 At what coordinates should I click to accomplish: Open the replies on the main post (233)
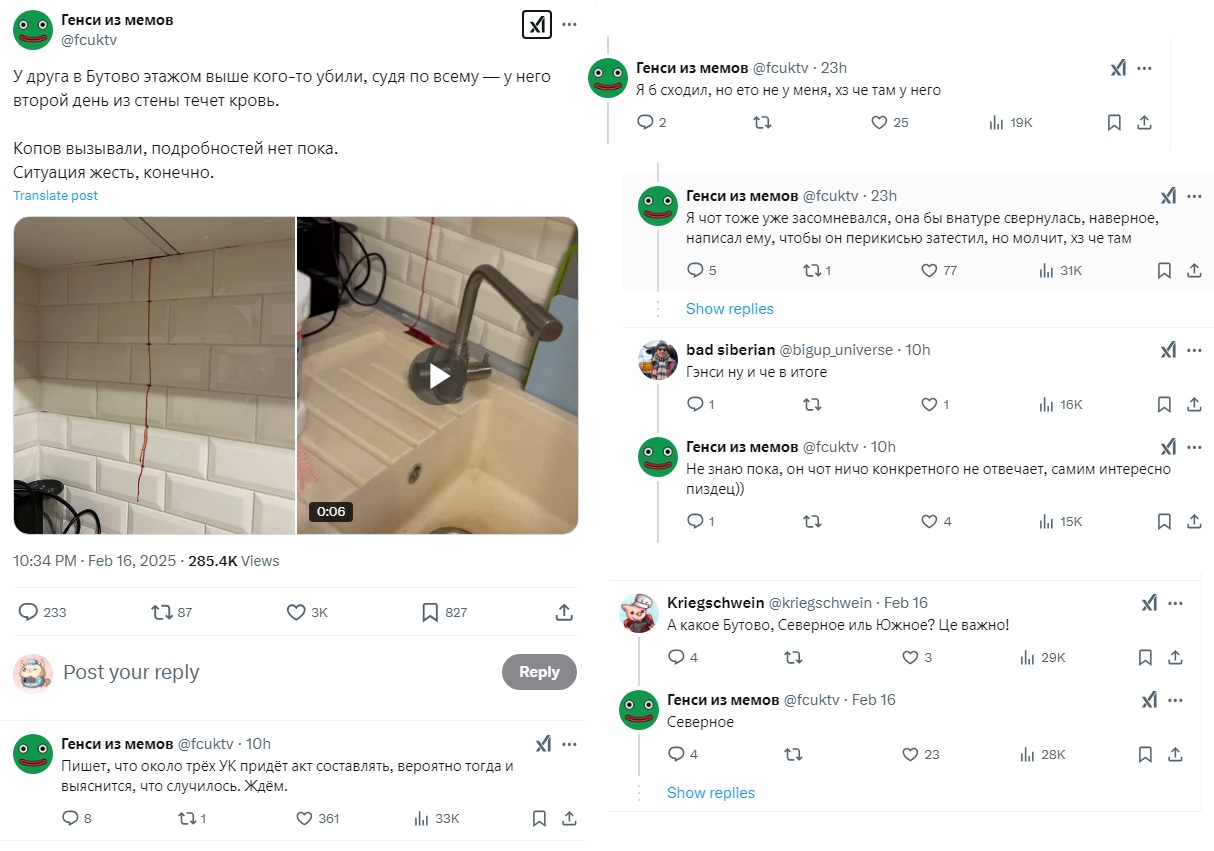[29, 612]
